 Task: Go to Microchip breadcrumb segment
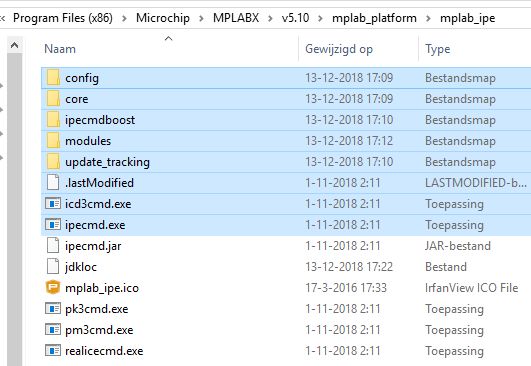point(163,18)
